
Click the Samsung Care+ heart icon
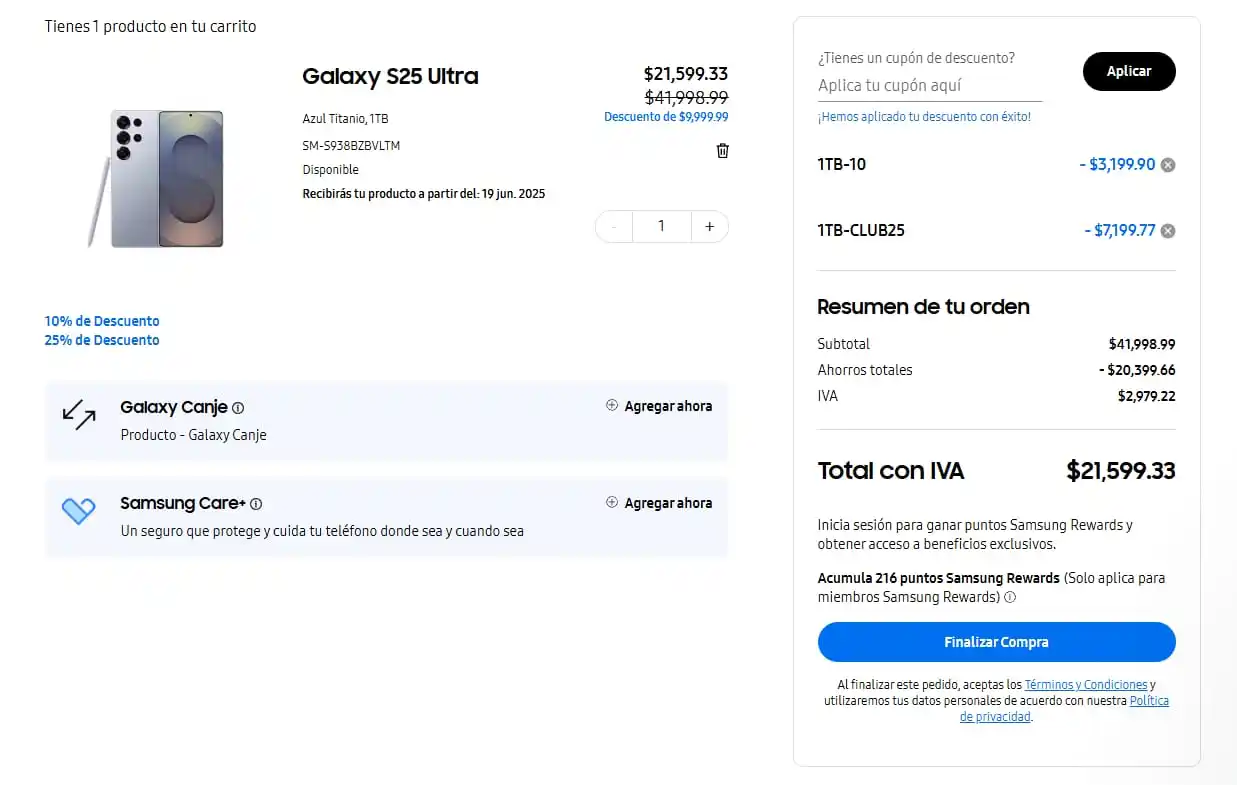click(x=79, y=511)
